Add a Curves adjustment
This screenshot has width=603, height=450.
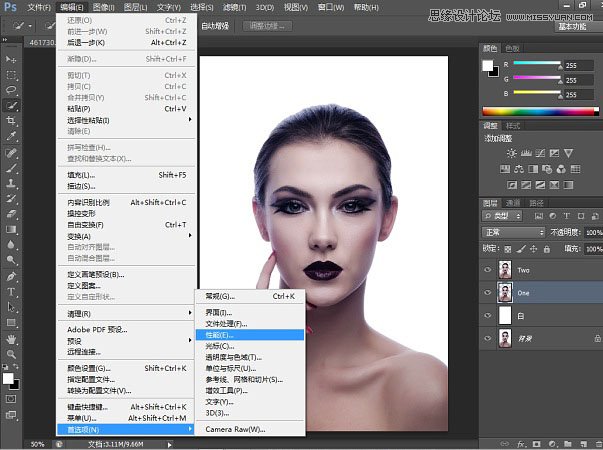[540, 153]
